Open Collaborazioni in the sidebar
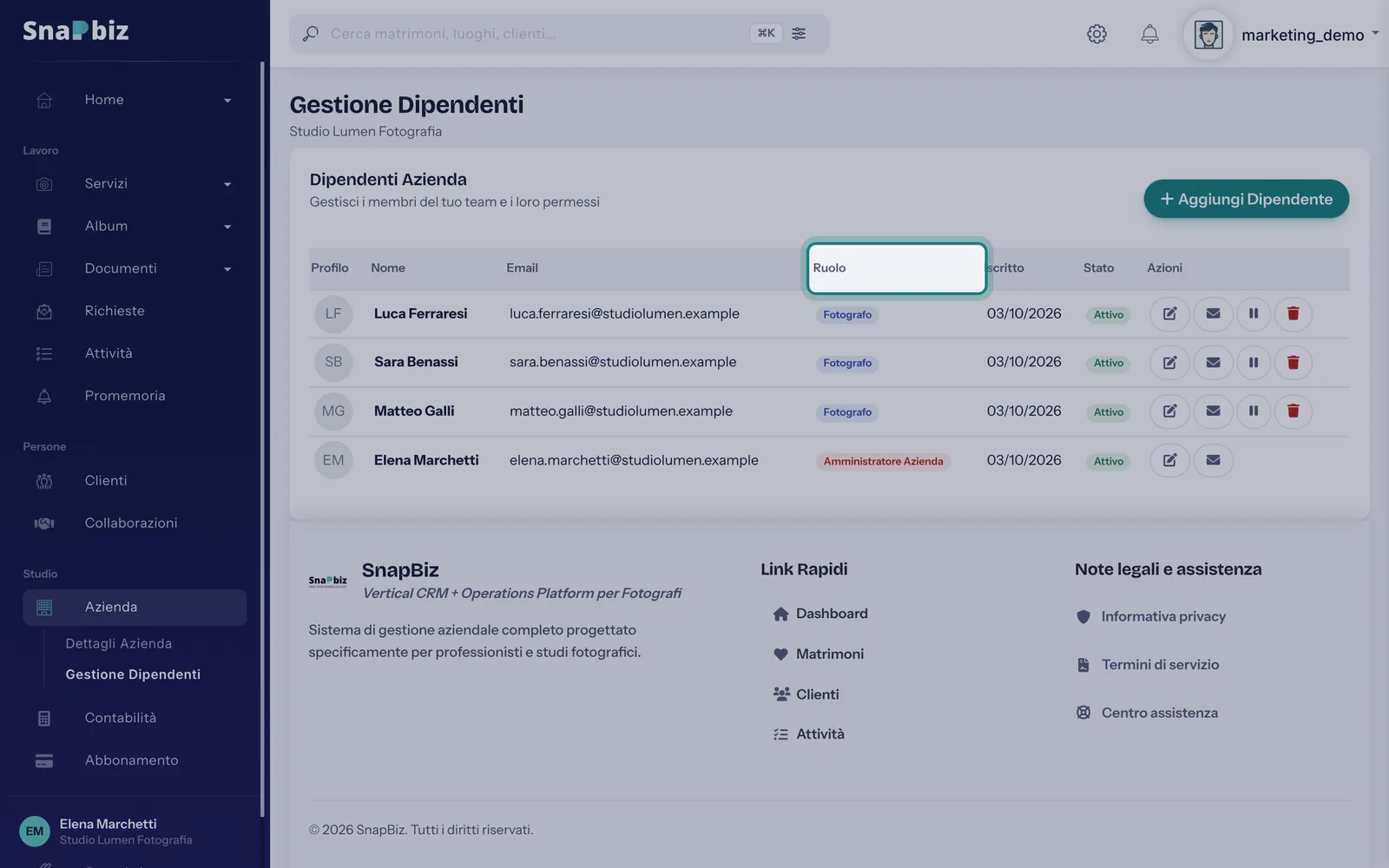Viewport: 1389px width, 868px height. [135, 523]
